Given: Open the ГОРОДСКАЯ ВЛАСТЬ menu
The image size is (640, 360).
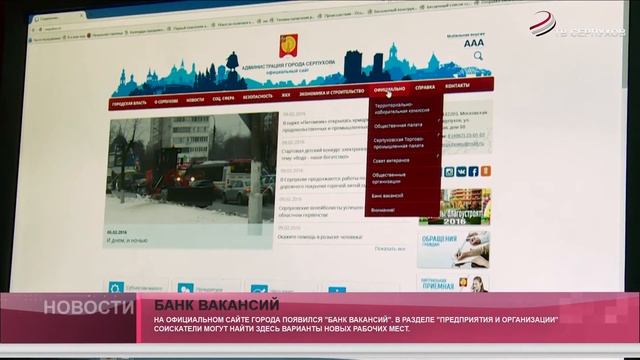Looking at the screenshot, I should pyautogui.click(x=129, y=103).
